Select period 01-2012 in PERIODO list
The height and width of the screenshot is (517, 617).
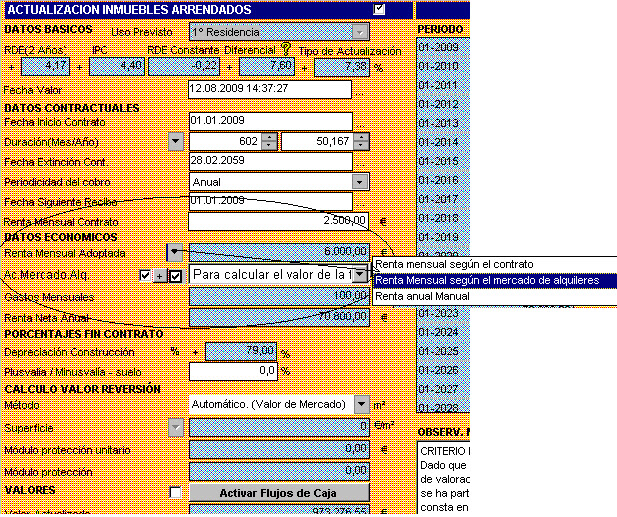pyautogui.click(x=443, y=104)
